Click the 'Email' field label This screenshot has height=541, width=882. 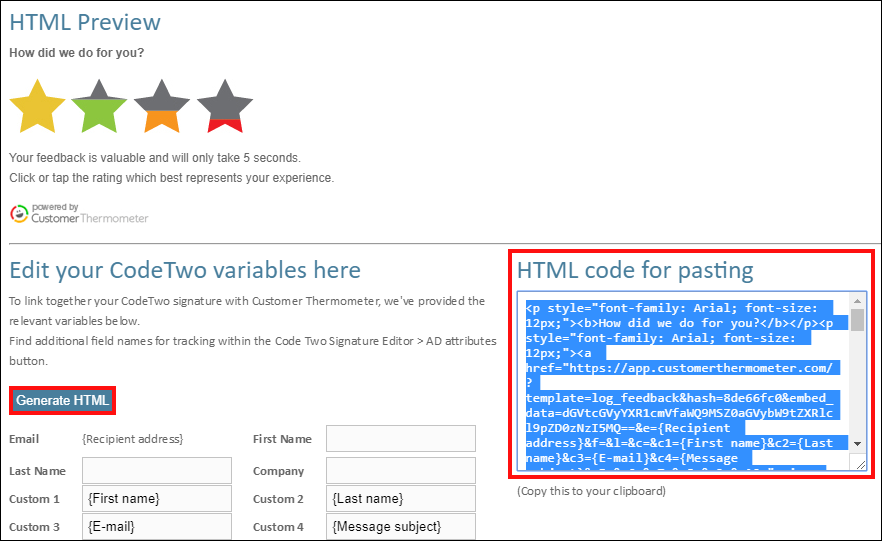(x=24, y=439)
